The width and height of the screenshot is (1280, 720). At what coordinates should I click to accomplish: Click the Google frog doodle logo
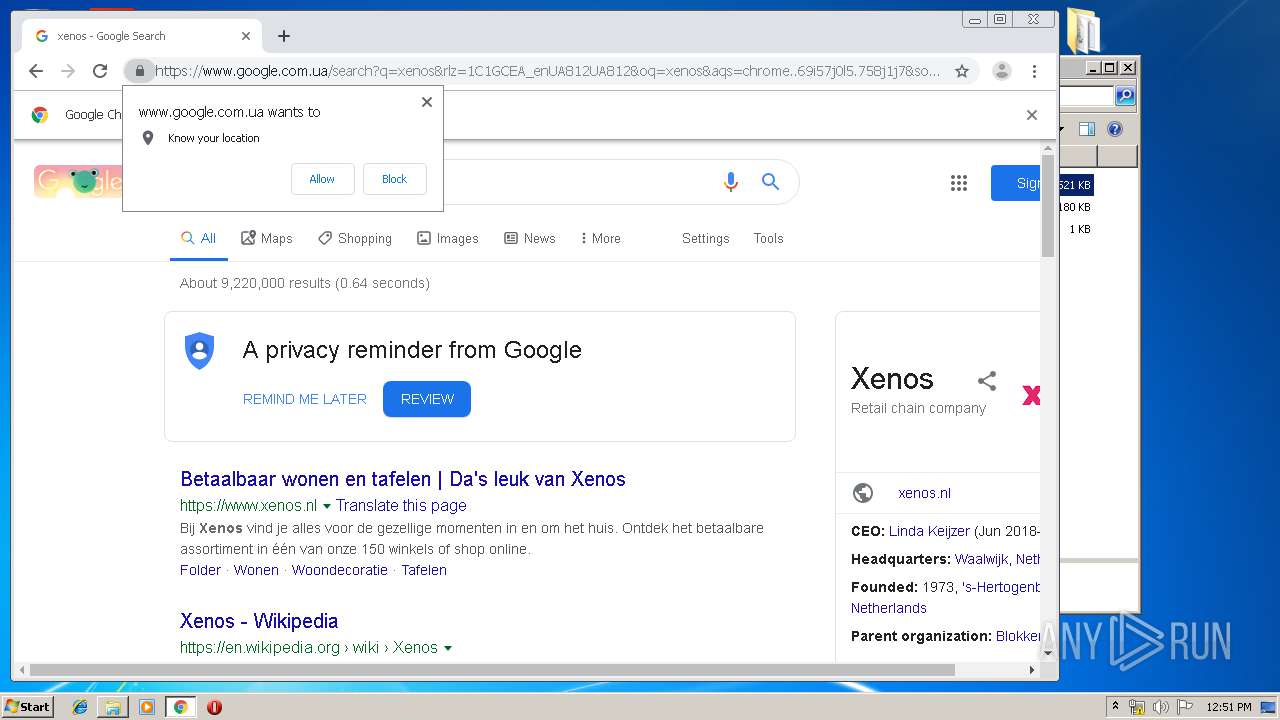tap(78, 182)
